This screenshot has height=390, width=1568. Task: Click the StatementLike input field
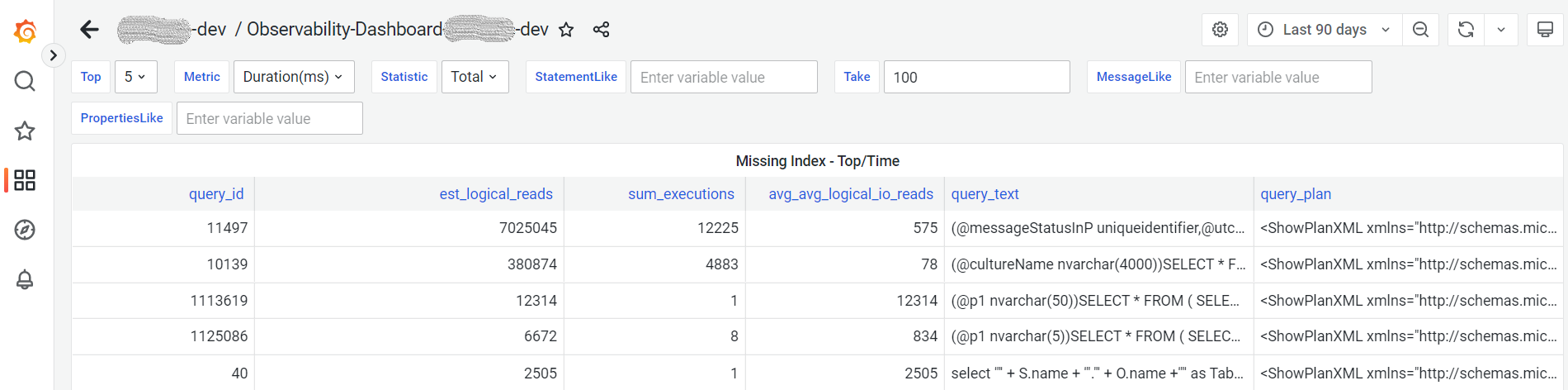(723, 77)
